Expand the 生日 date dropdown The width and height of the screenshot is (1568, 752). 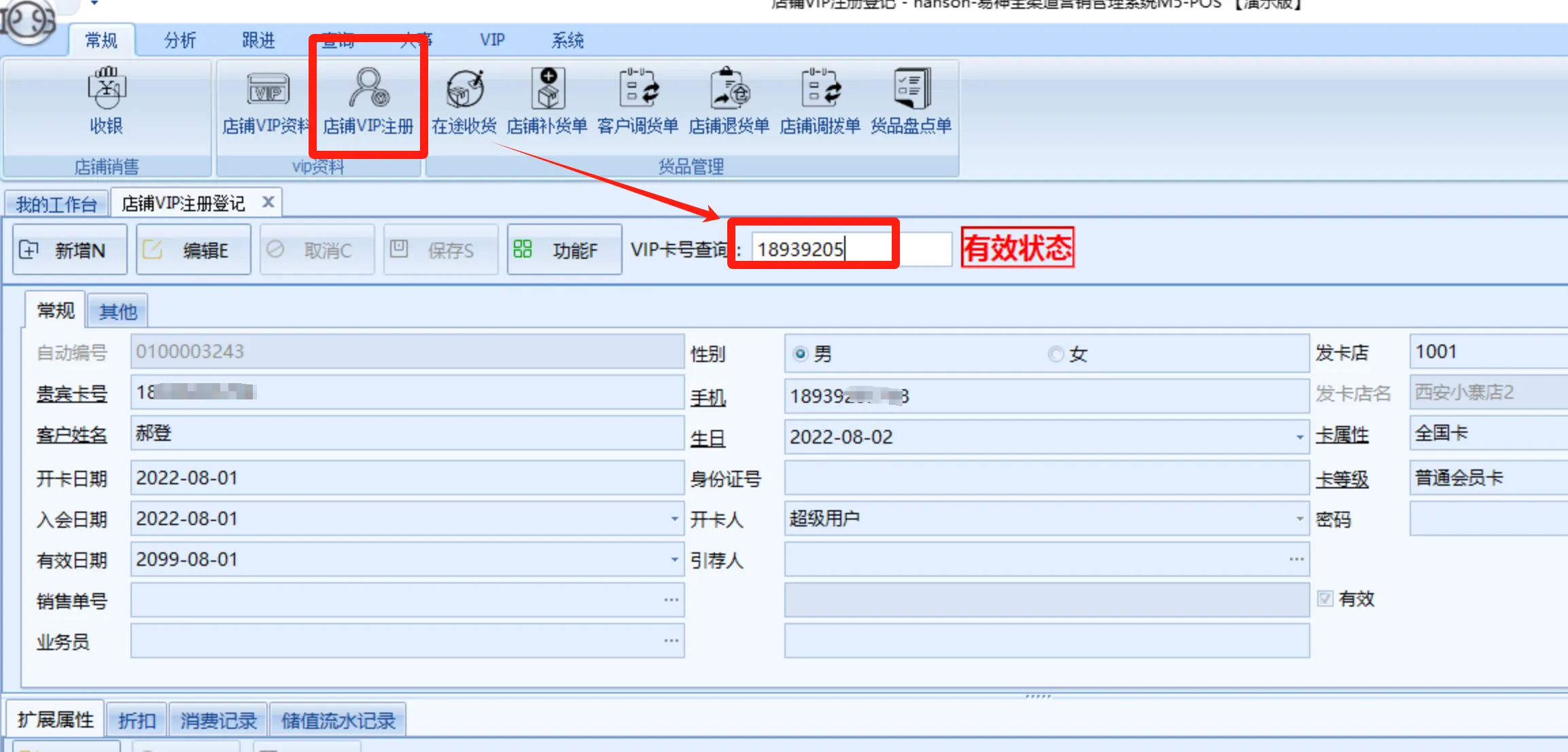1300,437
